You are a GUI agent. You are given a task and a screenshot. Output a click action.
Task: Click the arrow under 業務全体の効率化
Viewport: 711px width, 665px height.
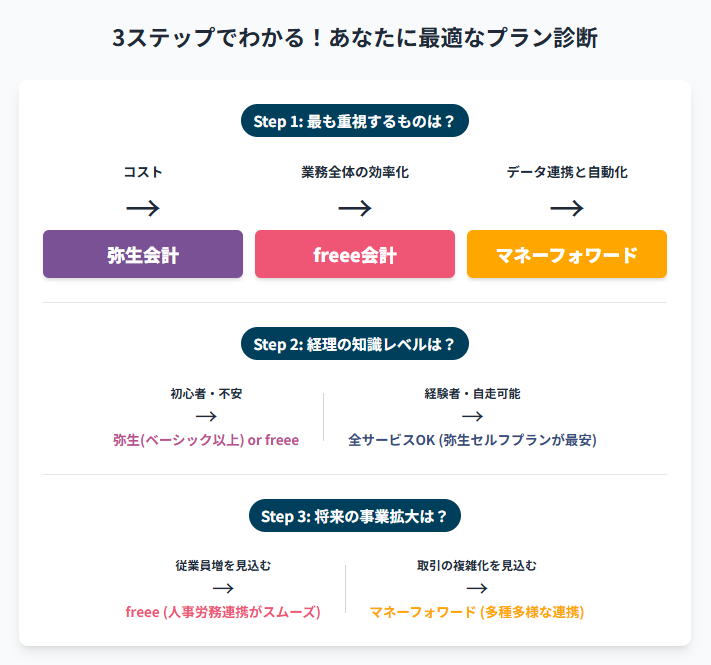point(355,208)
